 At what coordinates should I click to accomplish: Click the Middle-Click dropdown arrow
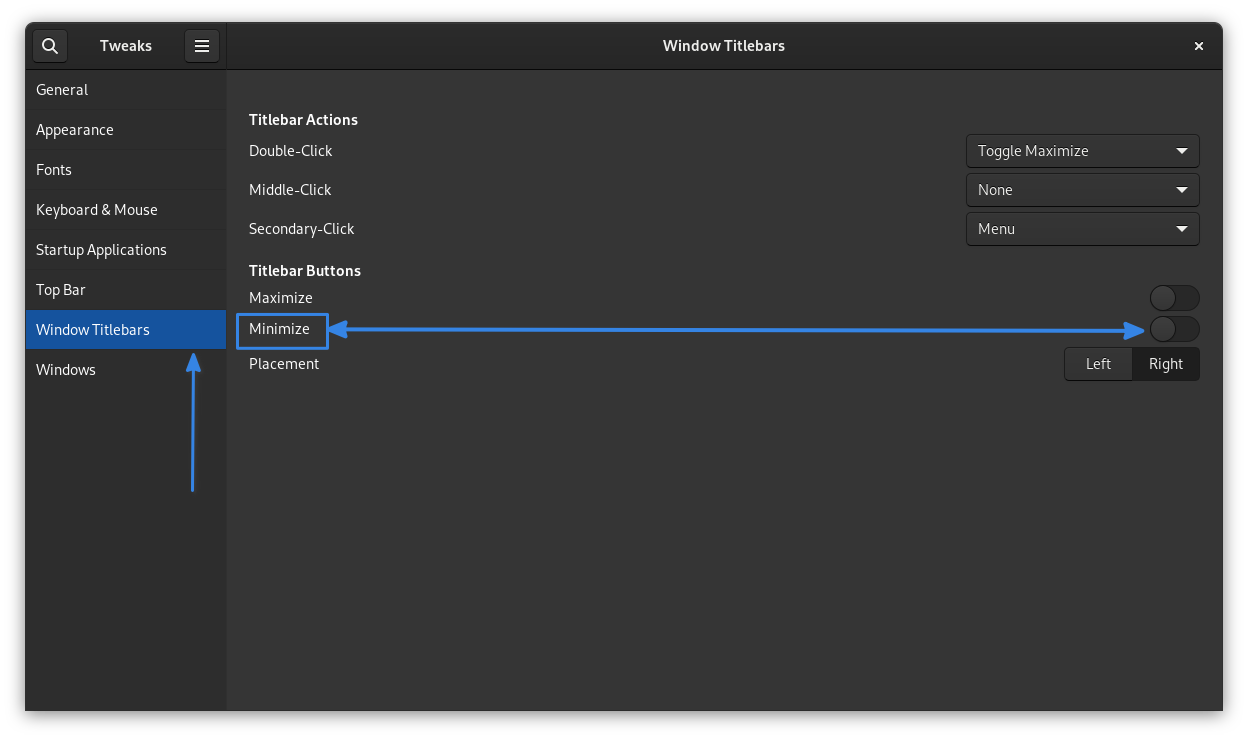click(1182, 190)
